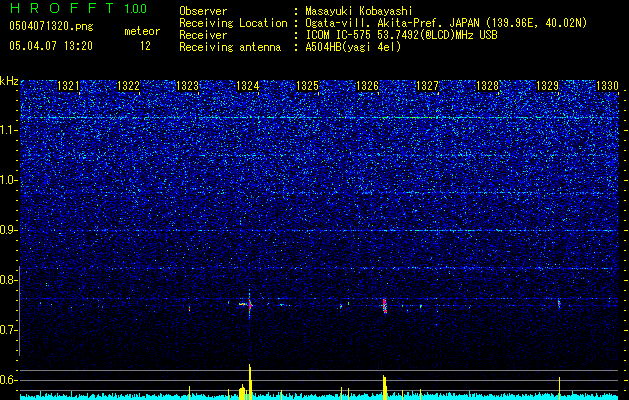Click the yellow power spike after 1326
629x400 pixels.
click(x=384, y=387)
